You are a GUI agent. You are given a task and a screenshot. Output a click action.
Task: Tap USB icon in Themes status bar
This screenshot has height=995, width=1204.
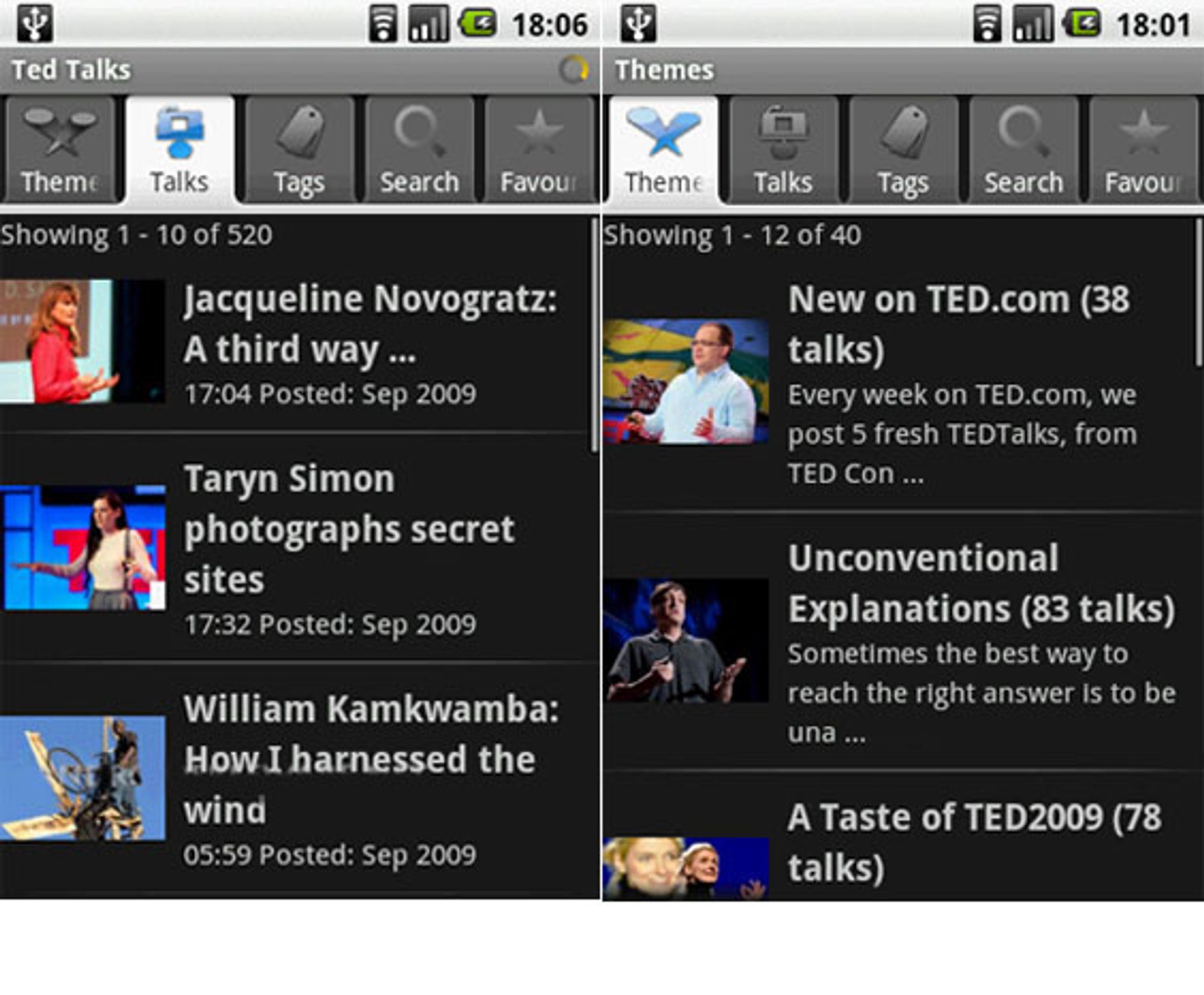click(x=639, y=23)
